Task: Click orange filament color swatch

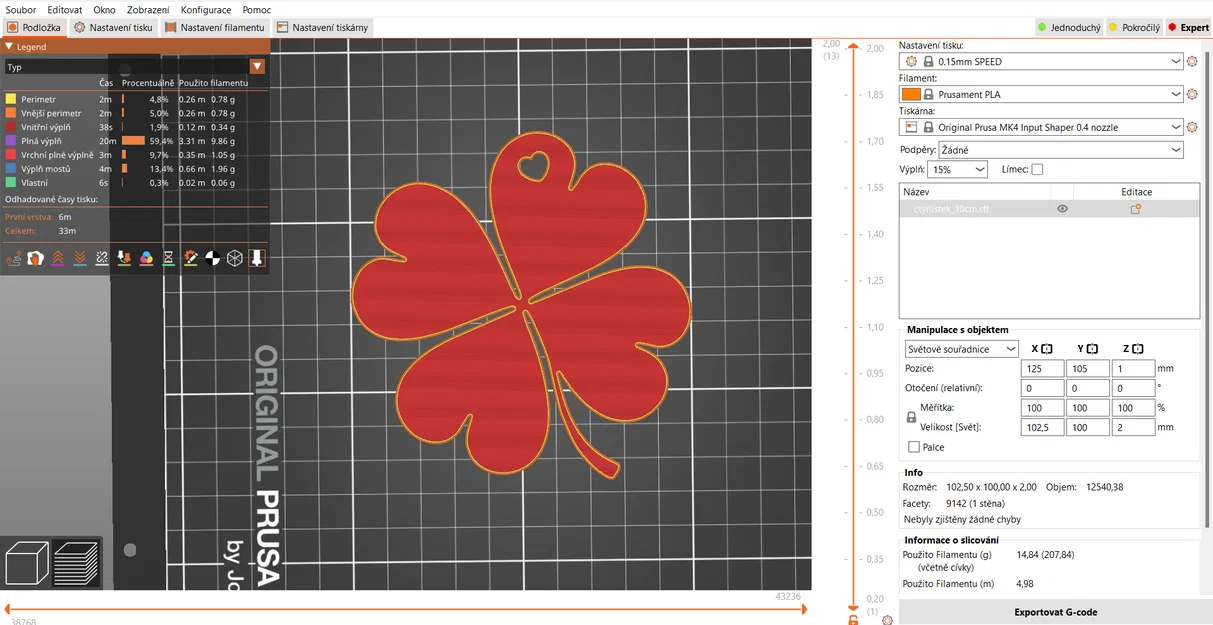Action: pyautogui.click(x=910, y=94)
